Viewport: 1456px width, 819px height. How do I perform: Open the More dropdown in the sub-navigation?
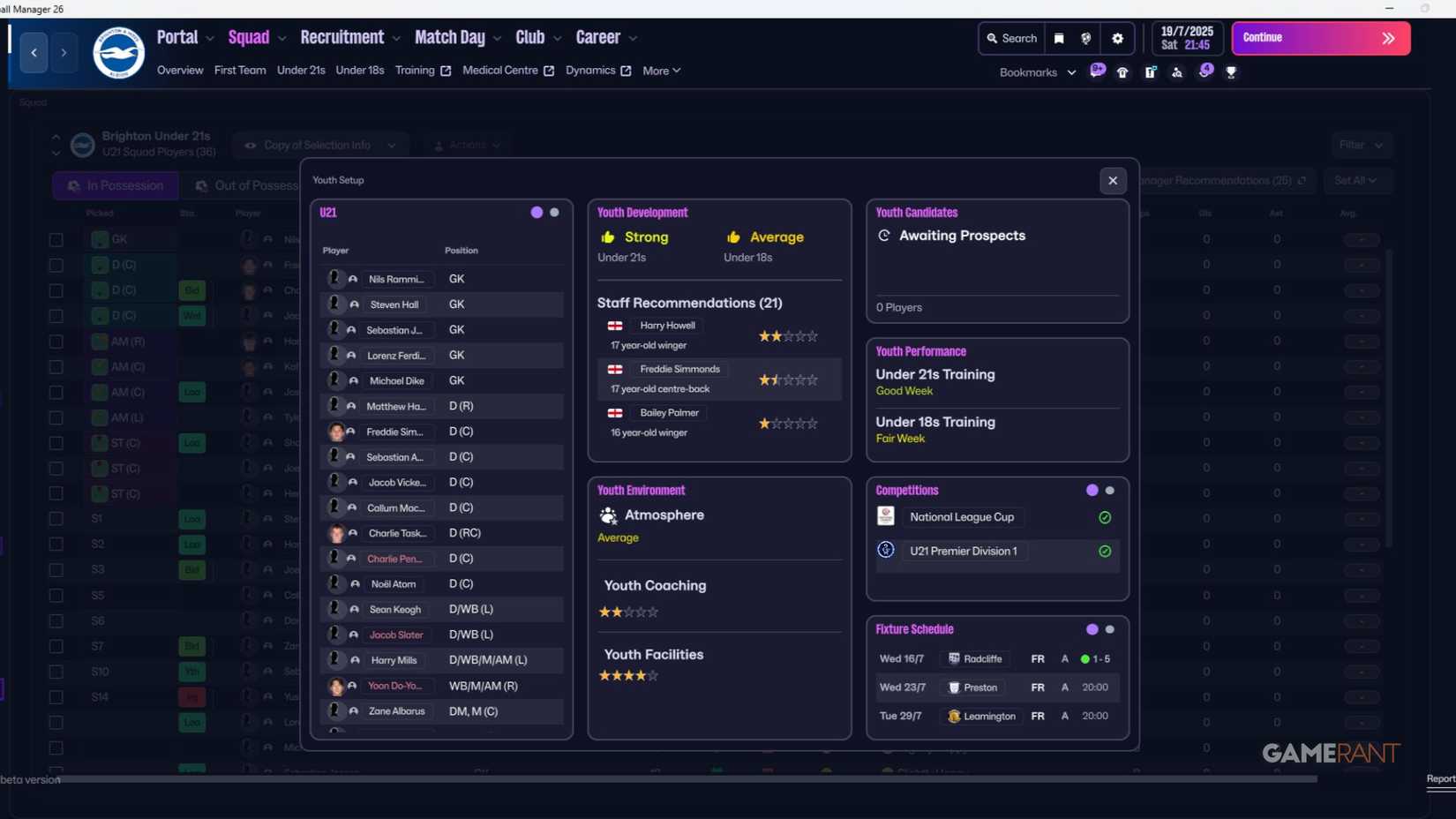[x=661, y=71]
